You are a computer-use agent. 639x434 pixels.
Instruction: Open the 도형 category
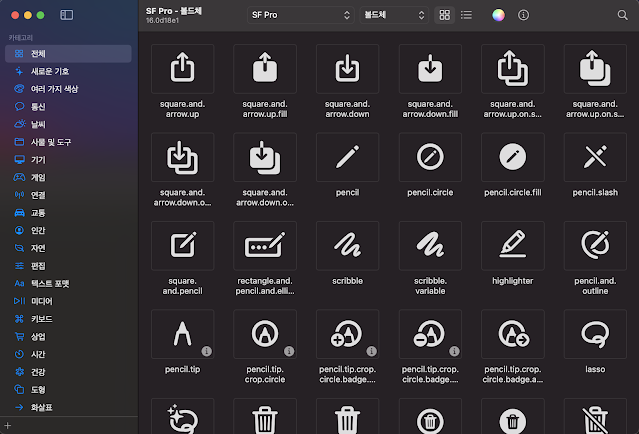click(x=68, y=390)
